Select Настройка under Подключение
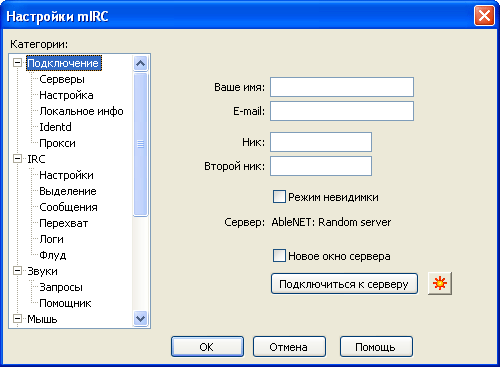The width and height of the screenshot is (500, 367). tap(66, 95)
